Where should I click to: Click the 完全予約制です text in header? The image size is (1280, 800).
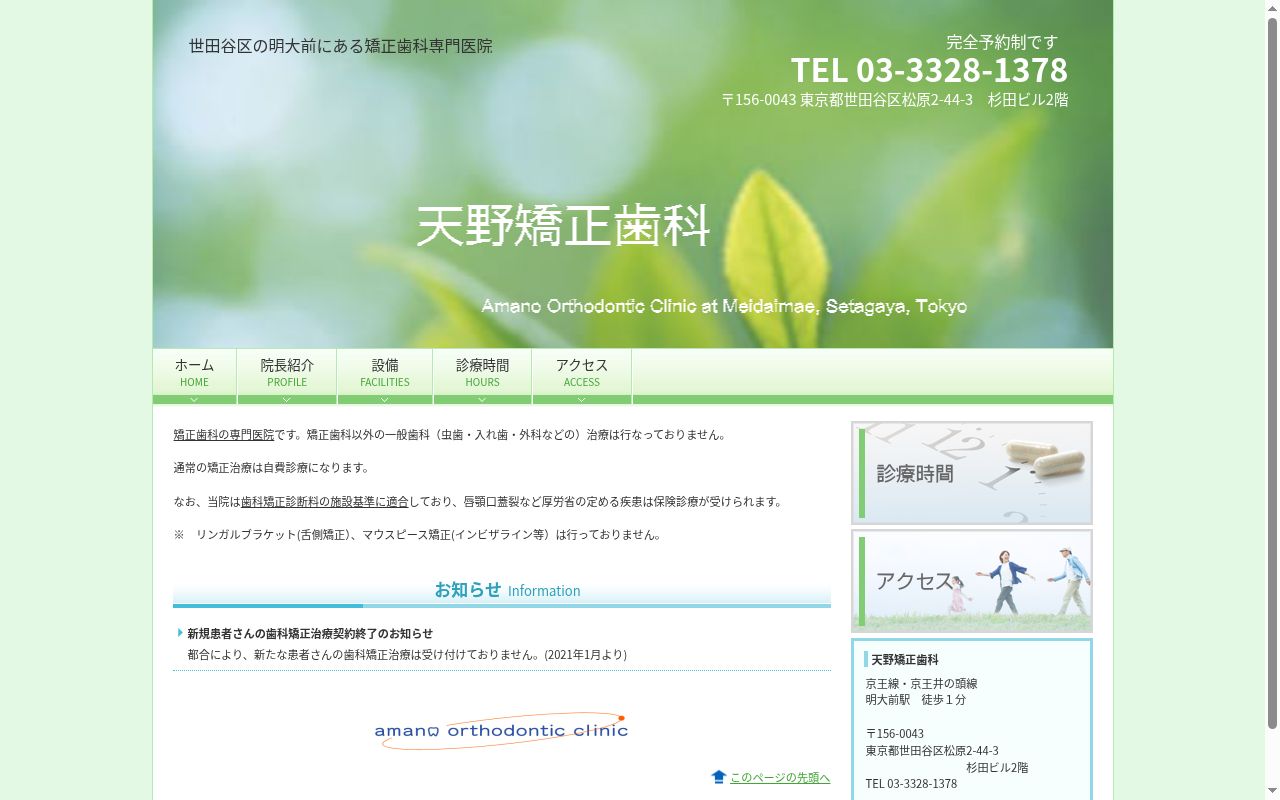coord(1002,42)
